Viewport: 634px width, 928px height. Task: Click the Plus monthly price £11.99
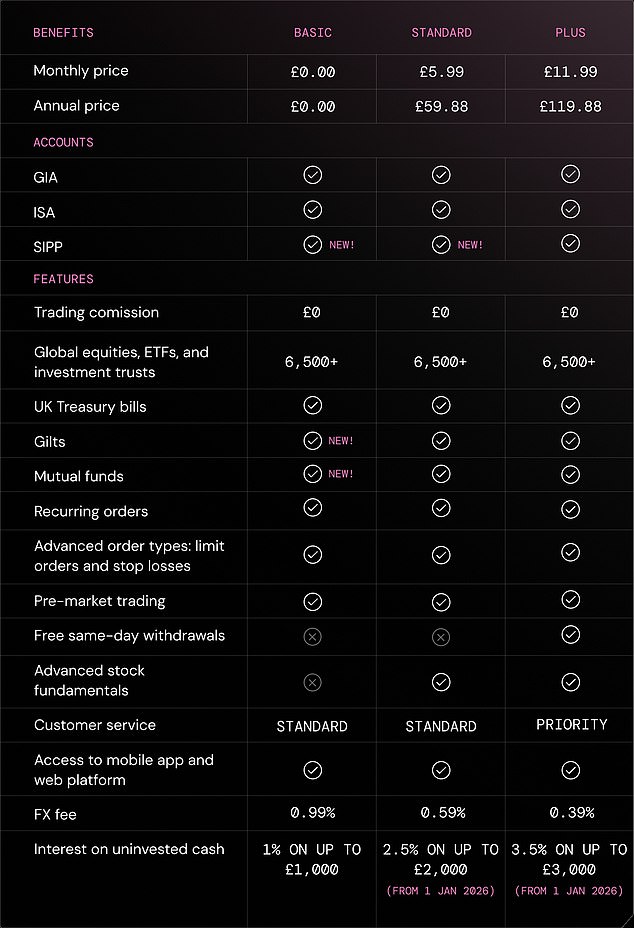pyautogui.click(x=570, y=72)
